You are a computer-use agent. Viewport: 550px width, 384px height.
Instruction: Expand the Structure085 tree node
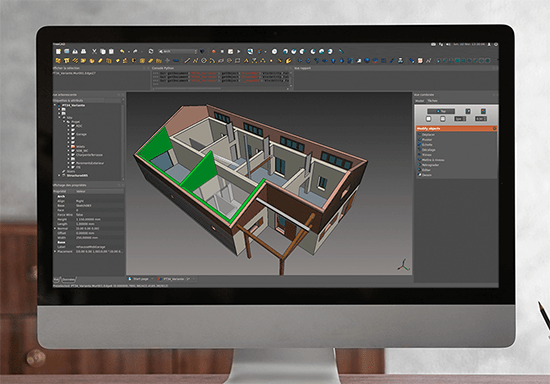(59, 175)
